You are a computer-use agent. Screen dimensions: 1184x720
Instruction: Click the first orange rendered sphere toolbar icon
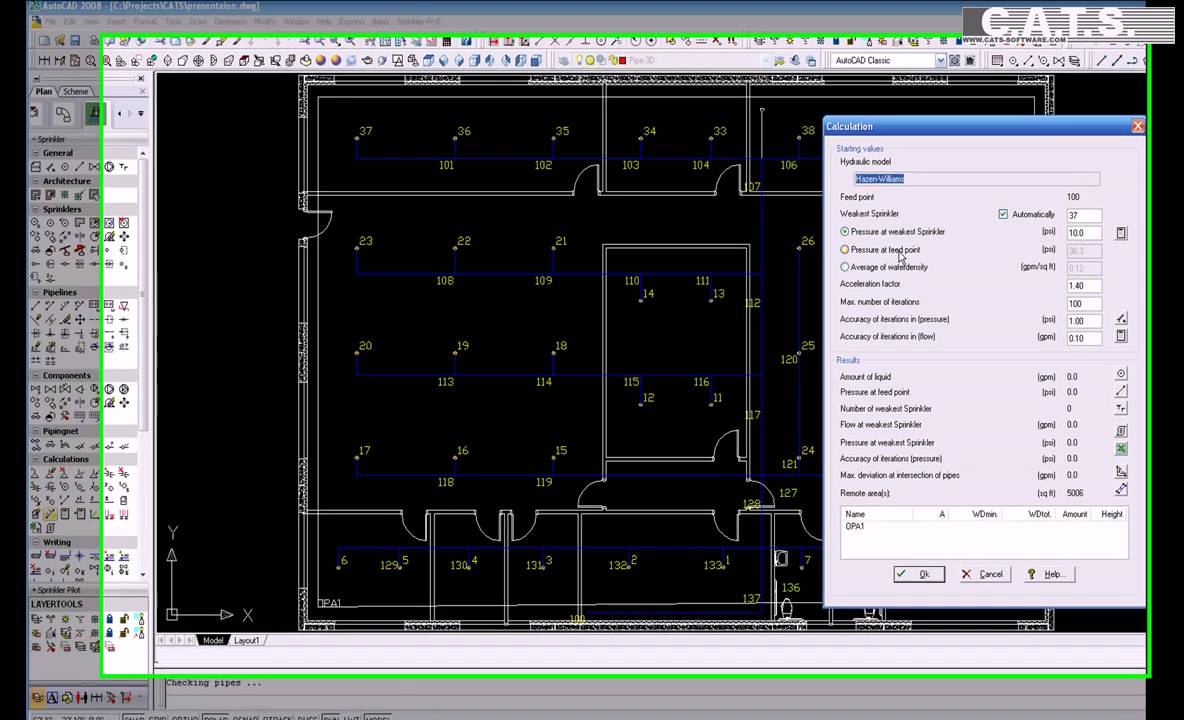[320, 60]
